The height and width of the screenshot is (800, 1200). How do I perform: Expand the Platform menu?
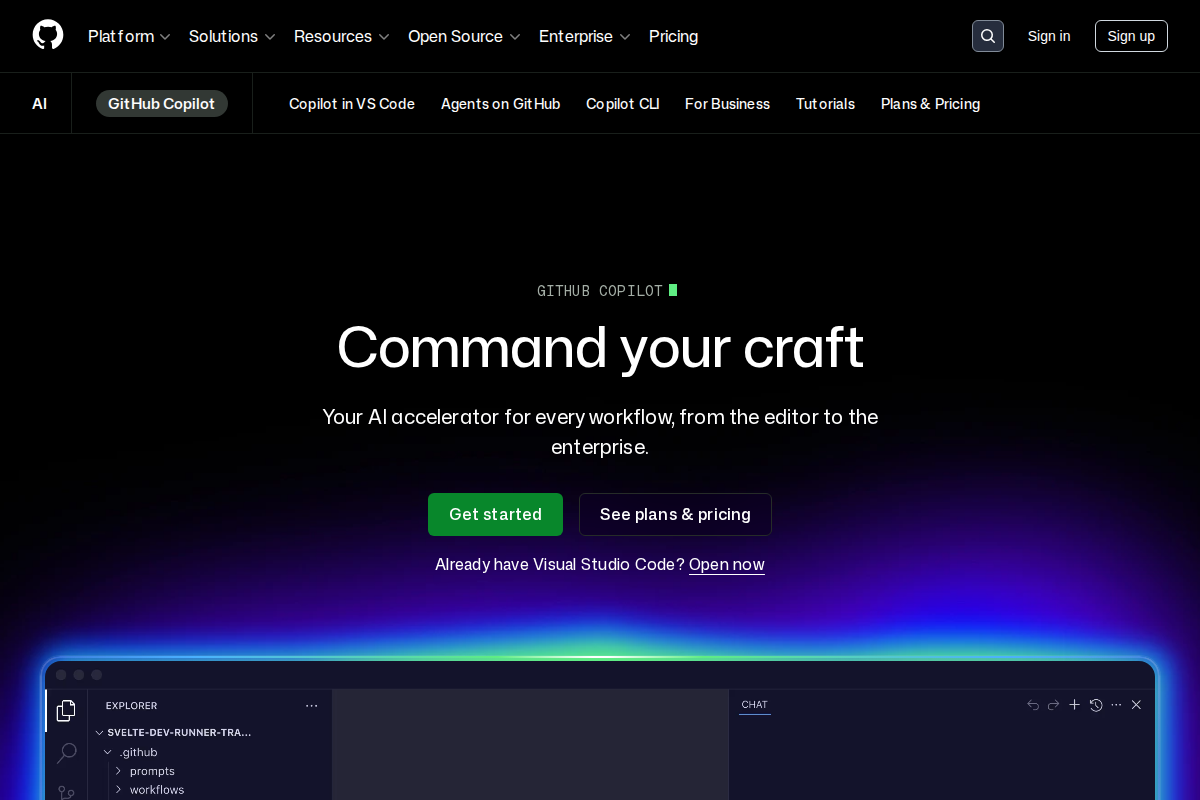tap(129, 36)
